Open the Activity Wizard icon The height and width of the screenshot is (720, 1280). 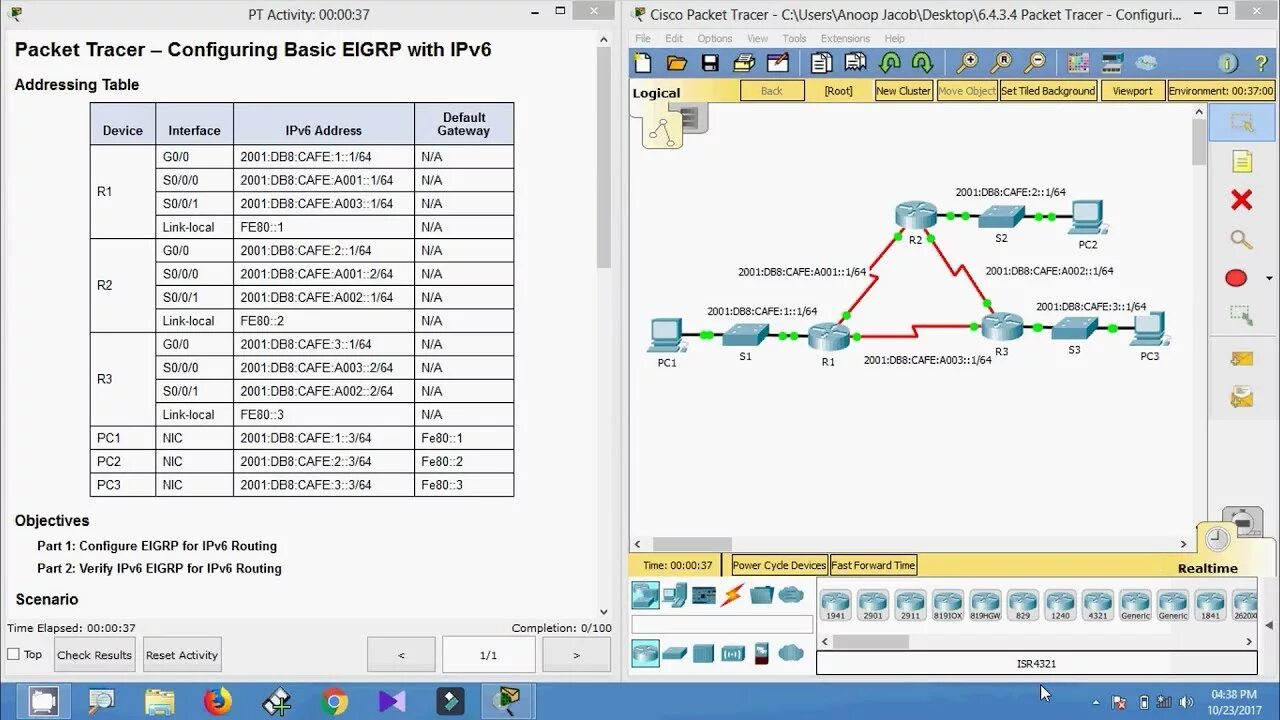click(777, 63)
